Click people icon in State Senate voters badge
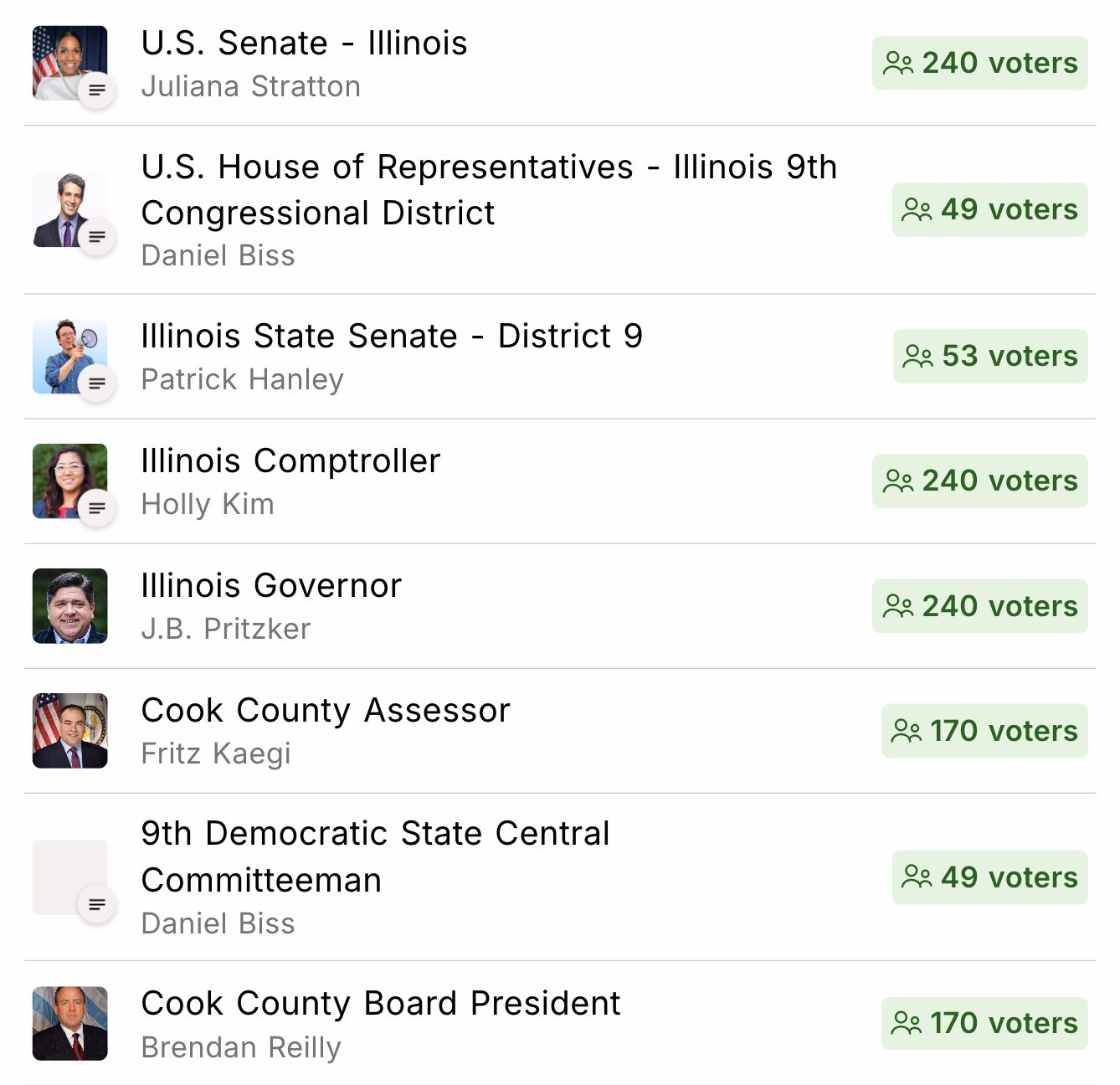 coord(918,357)
